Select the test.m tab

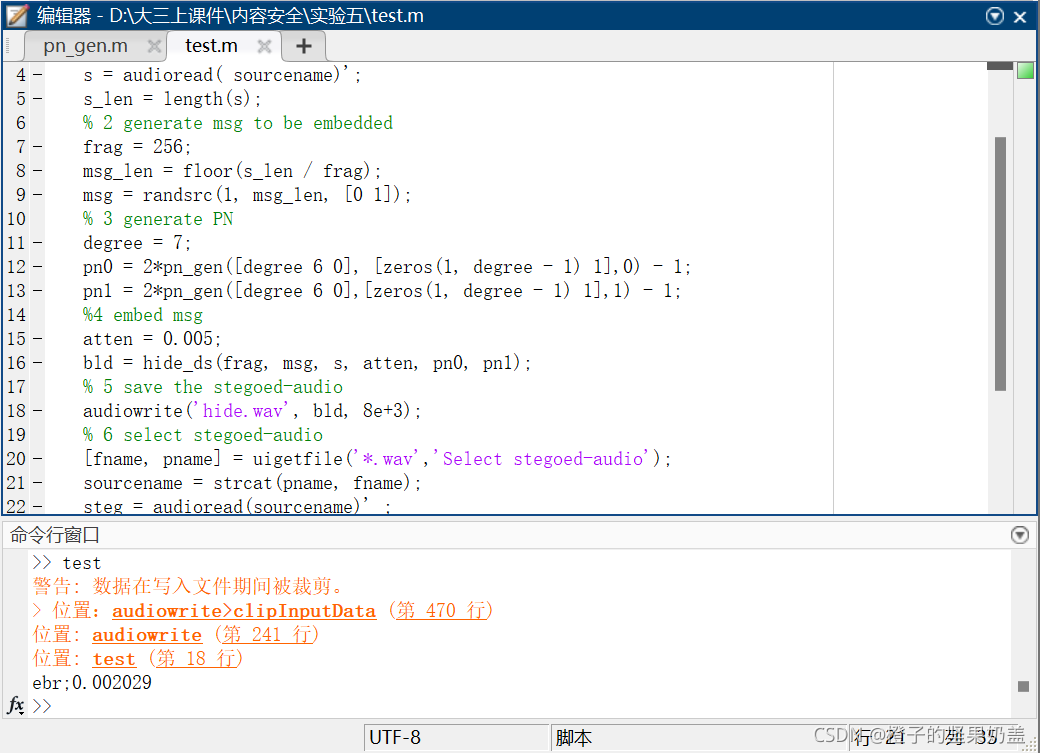212,46
